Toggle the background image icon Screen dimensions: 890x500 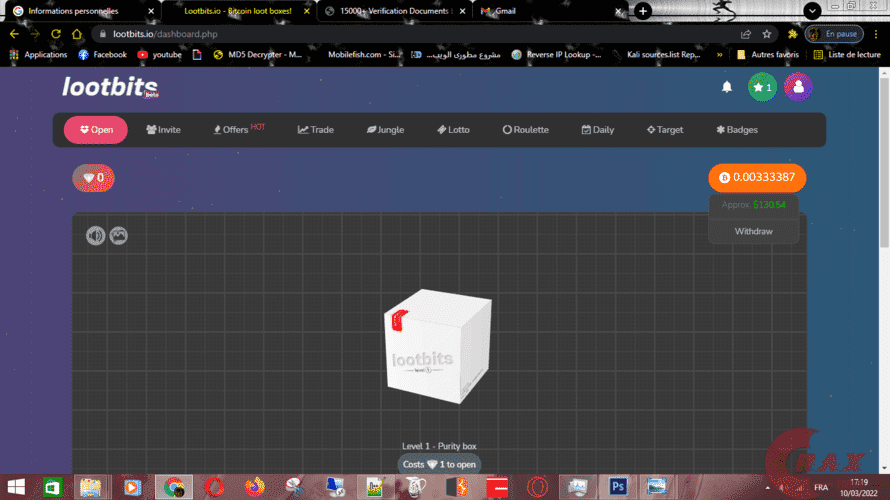pyautogui.click(x=119, y=235)
